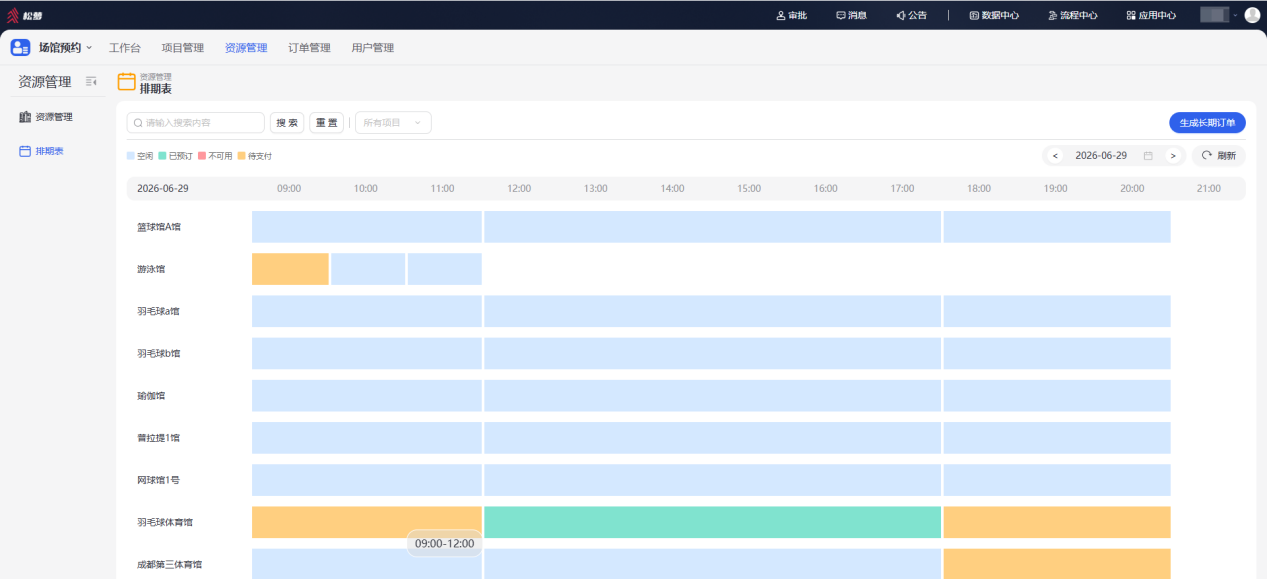Click the 刷新 refresh button

(x=1218, y=156)
